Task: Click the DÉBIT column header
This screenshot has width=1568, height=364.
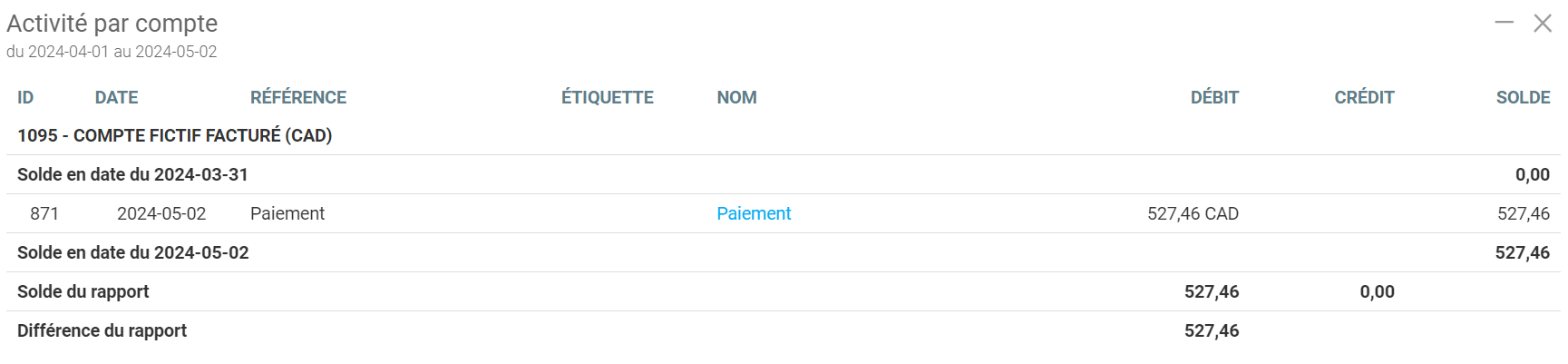Action: 1214,97
